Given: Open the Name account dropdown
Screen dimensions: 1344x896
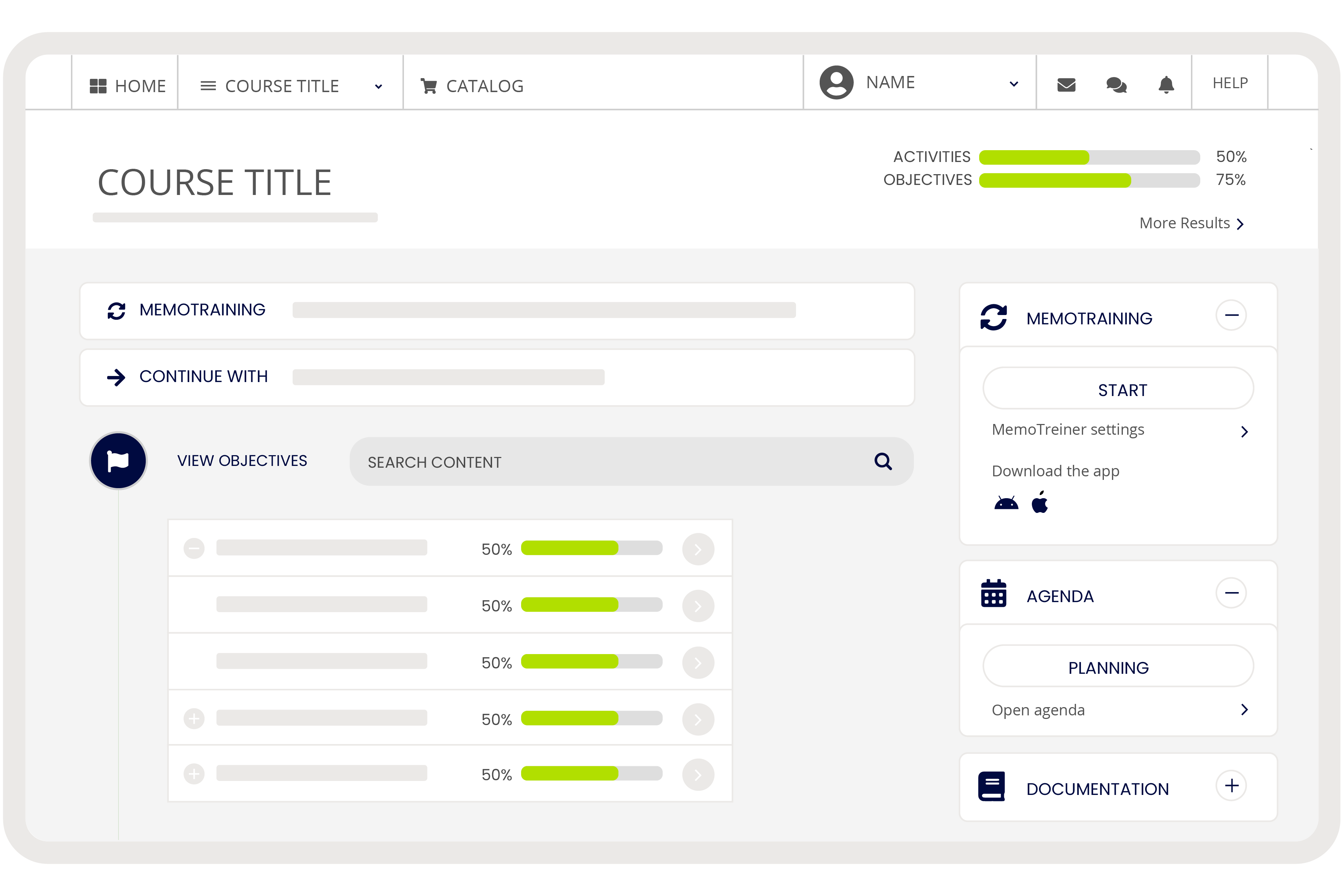Looking at the screenshot, I should (x=1013, y=84).
